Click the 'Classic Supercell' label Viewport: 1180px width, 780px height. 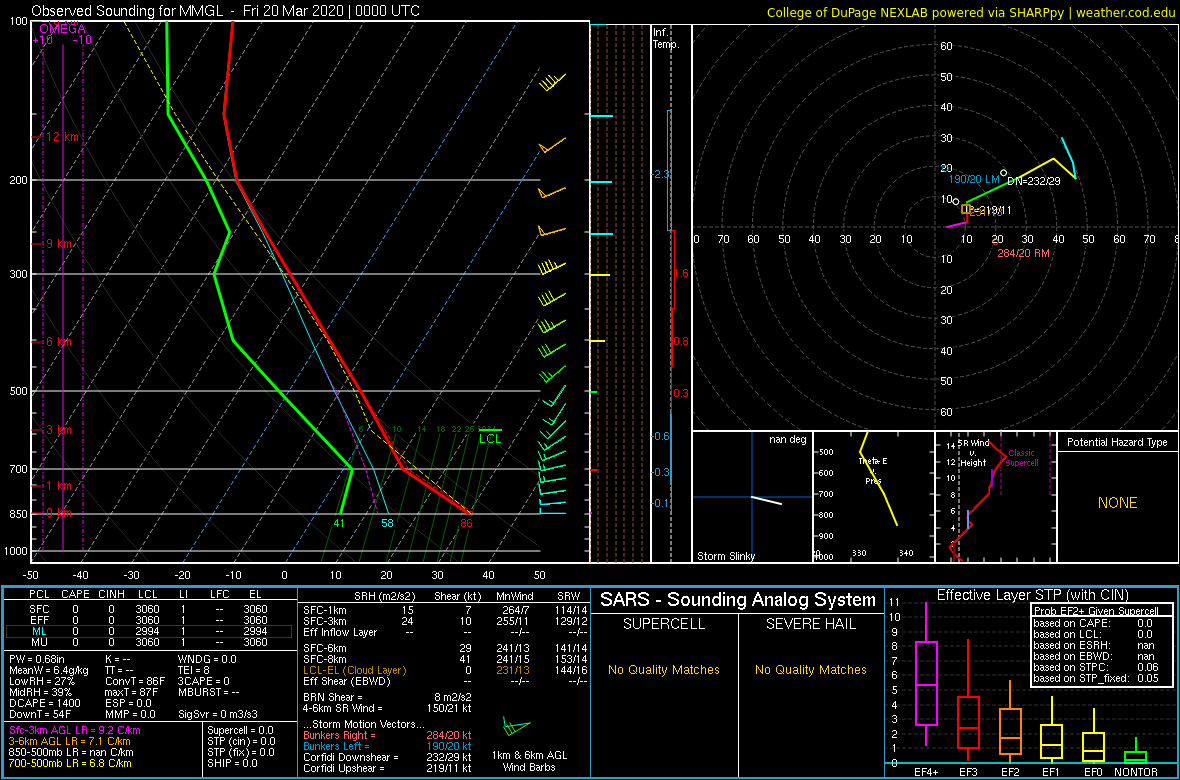pos(1023,458)
